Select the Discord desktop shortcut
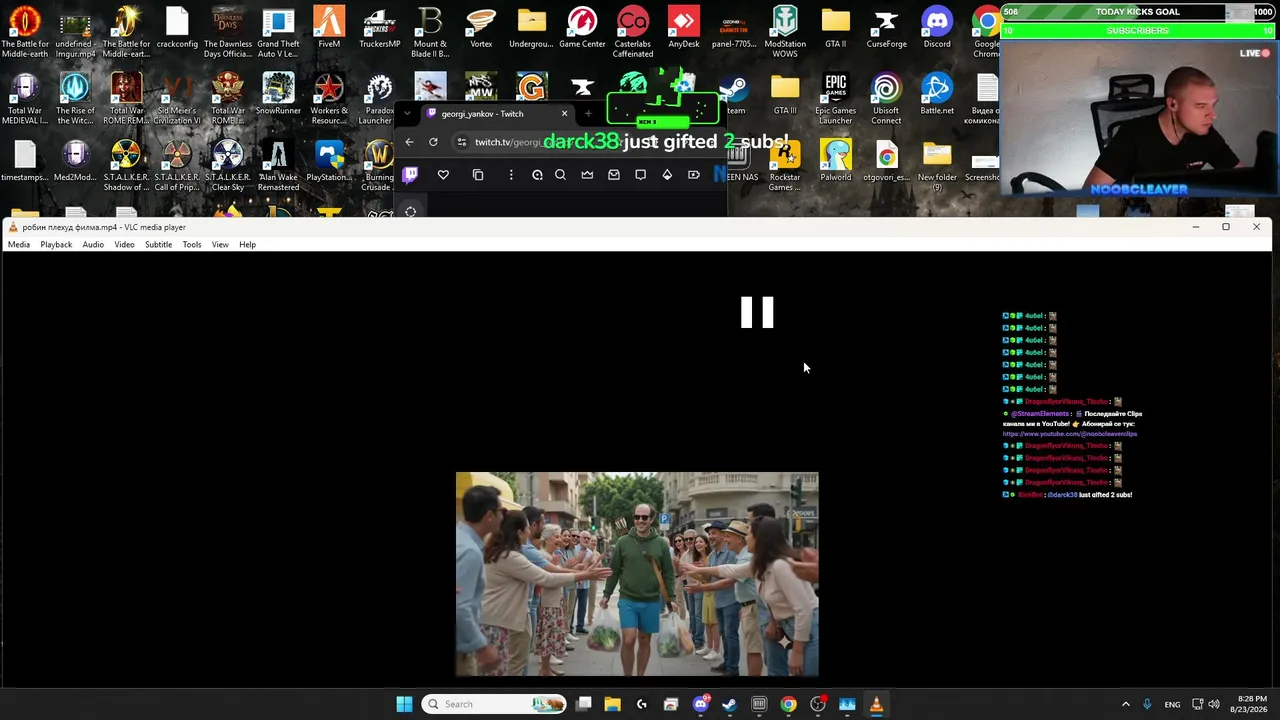The height and width of the screenshot is (720, 1280). click(x=937, y=28)
